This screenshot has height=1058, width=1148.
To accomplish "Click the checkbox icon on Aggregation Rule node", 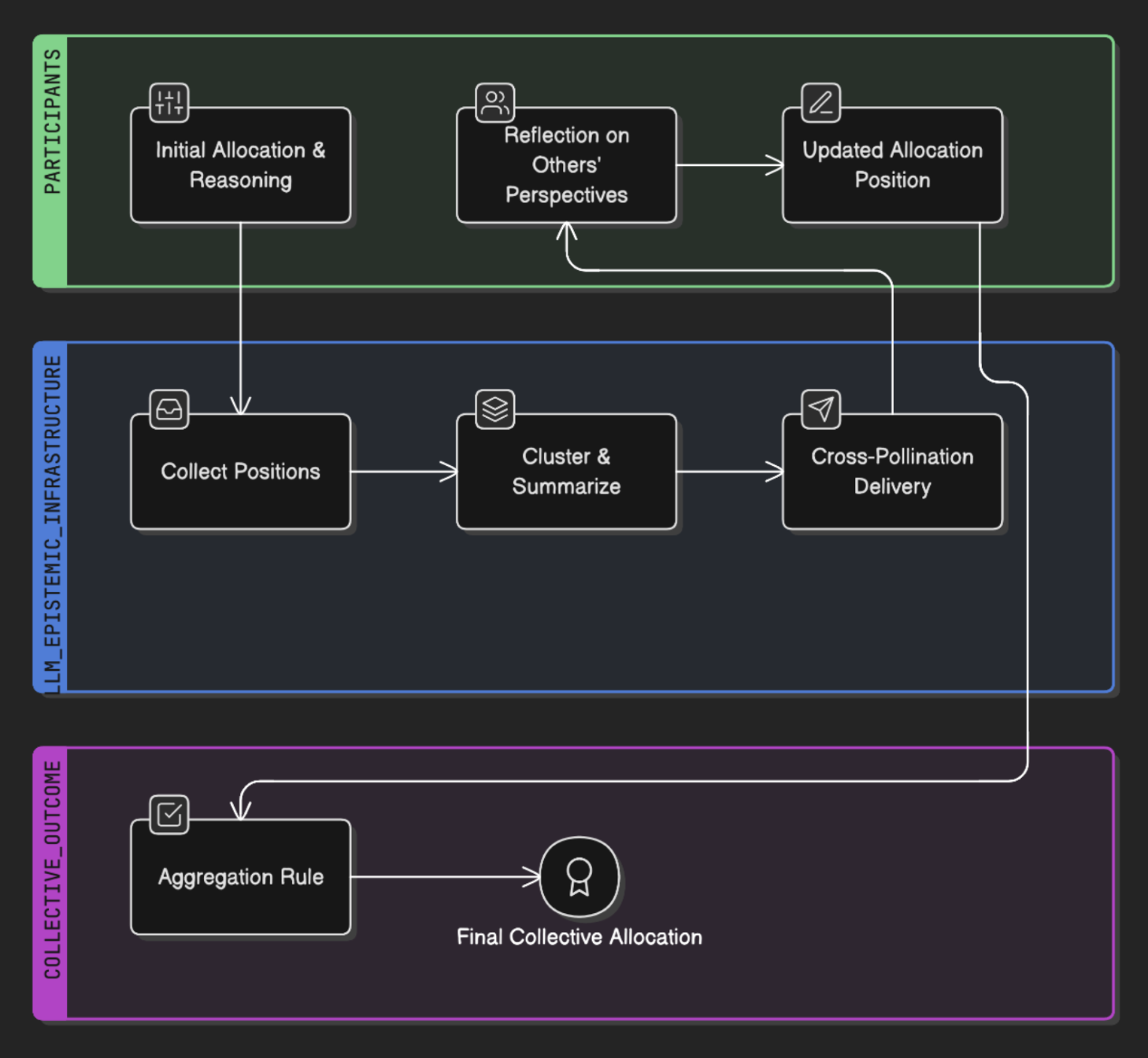I will (x=169, y=814).
